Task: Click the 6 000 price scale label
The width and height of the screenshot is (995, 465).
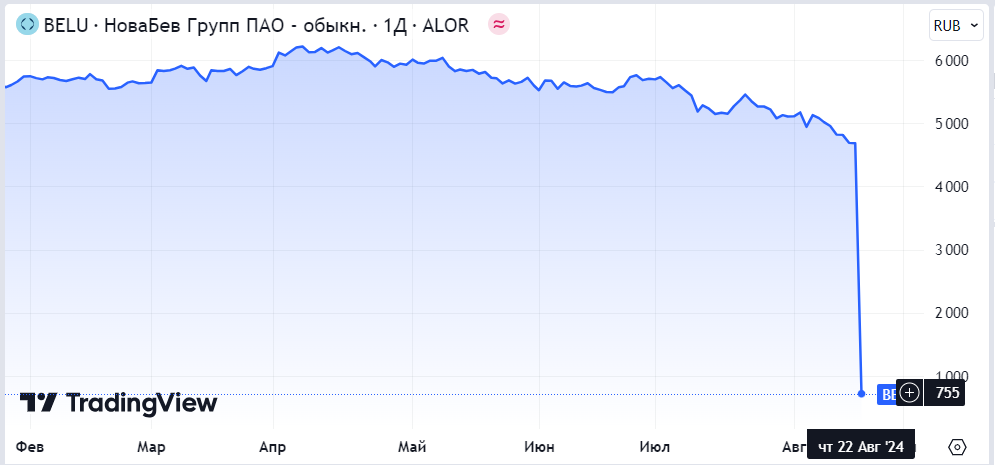Action: click(x=953, y=61)
